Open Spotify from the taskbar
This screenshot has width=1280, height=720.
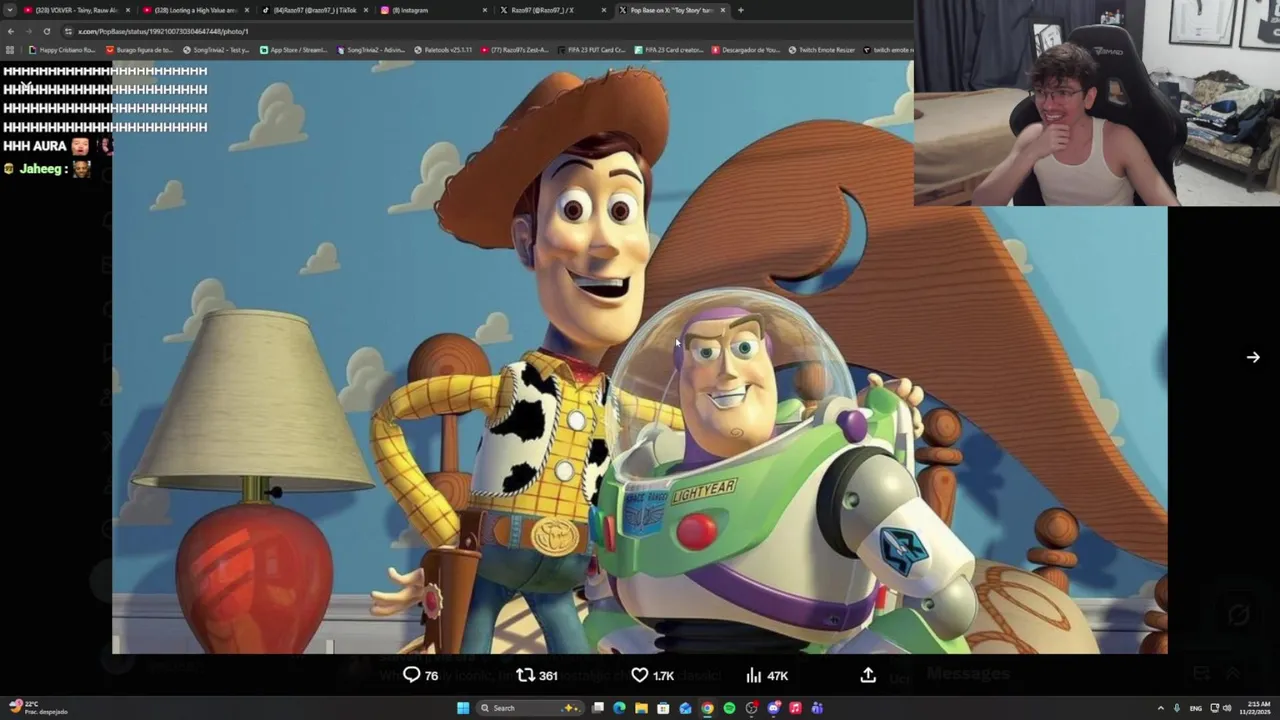coord(729,708)
